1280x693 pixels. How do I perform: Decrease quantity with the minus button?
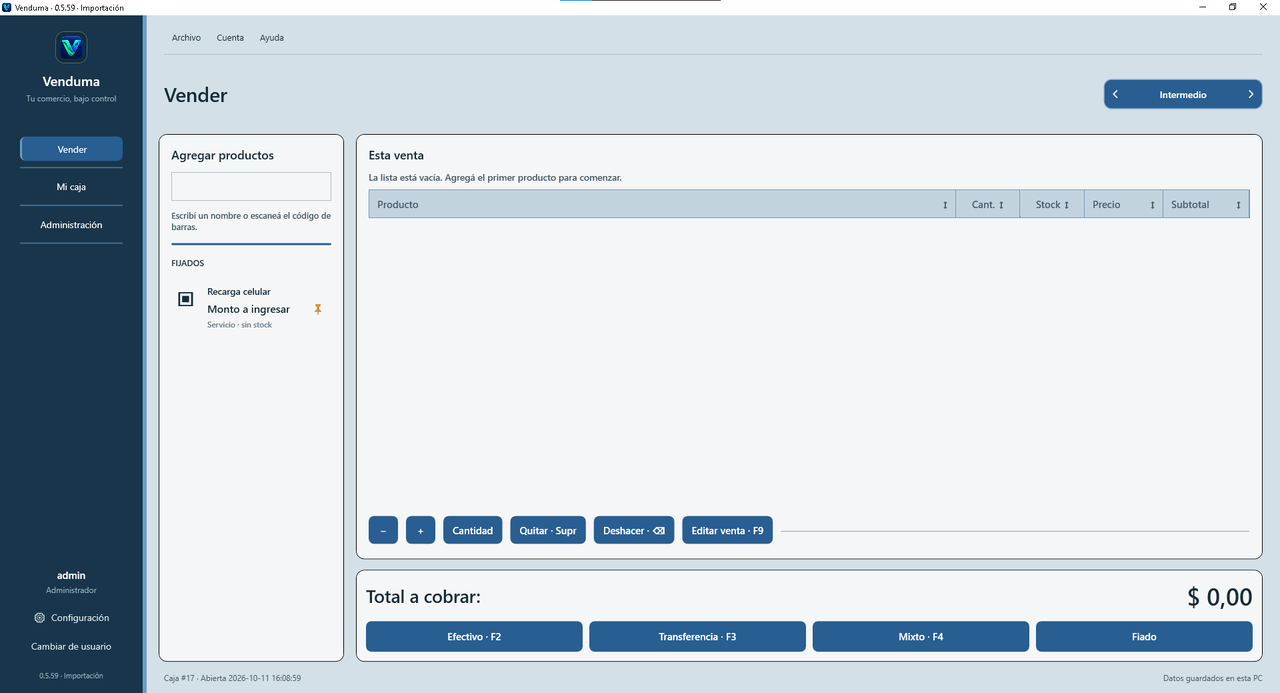point(383,530)
